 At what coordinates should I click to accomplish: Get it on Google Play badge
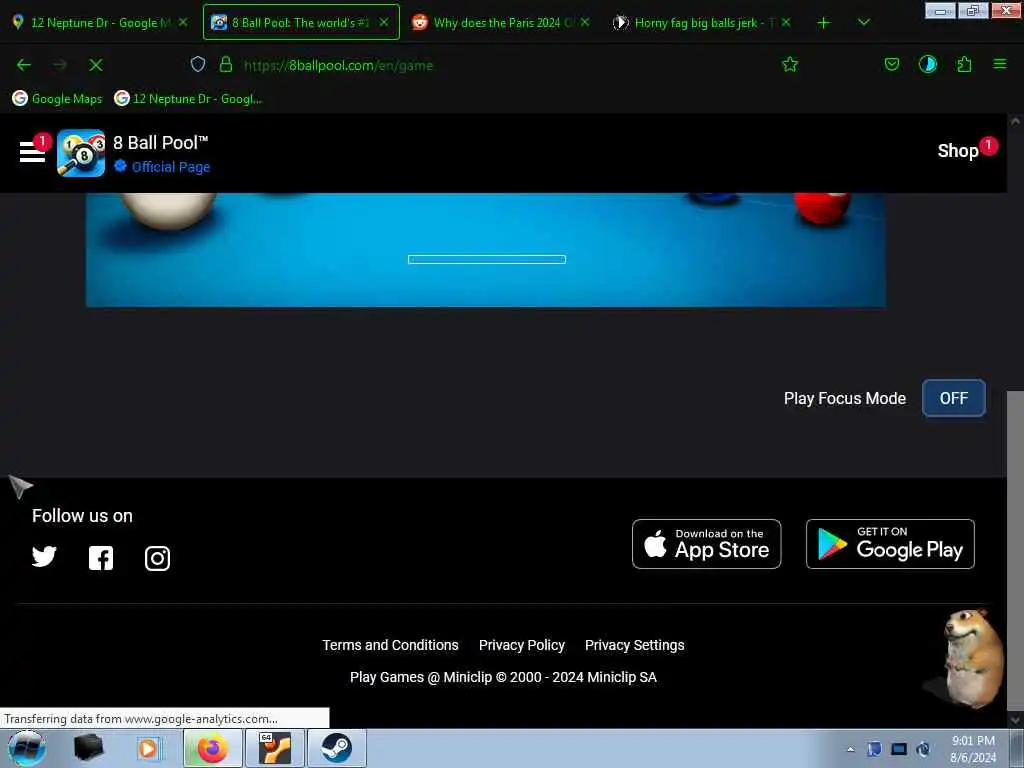click(890, 544)
